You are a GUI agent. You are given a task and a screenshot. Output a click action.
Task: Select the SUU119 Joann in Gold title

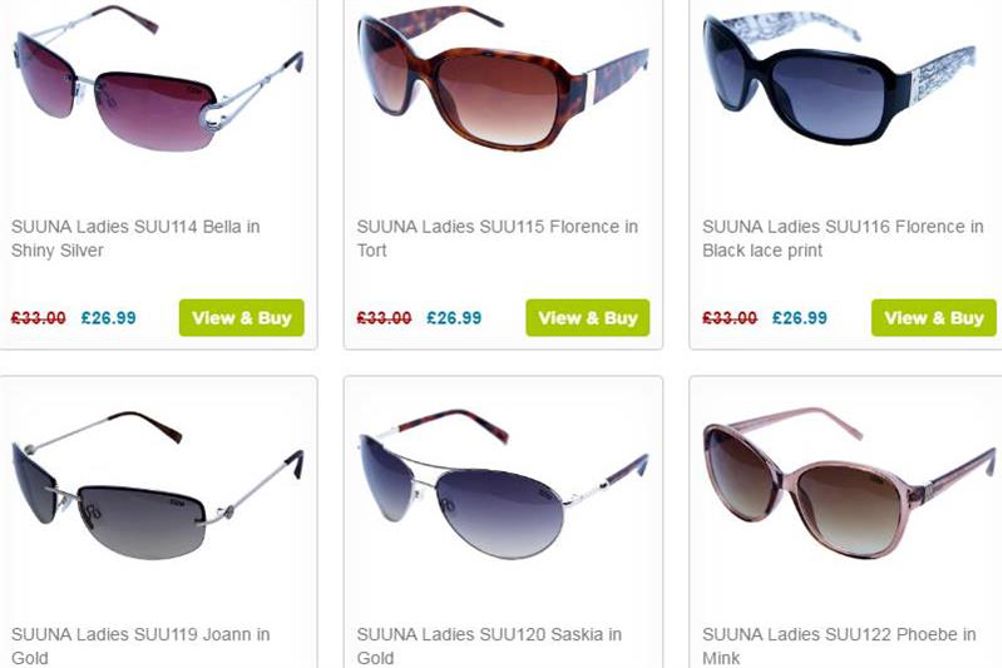pos(141,646)
